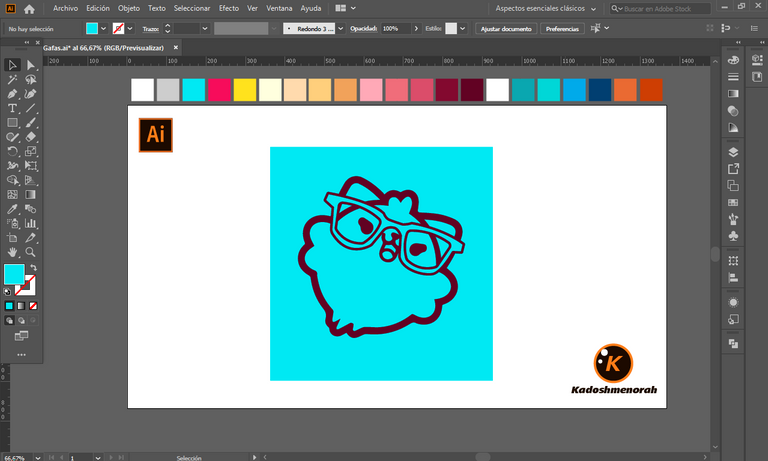Open arrange documents dropdown
Screen dimensions: 768x461
pos(345,8)
